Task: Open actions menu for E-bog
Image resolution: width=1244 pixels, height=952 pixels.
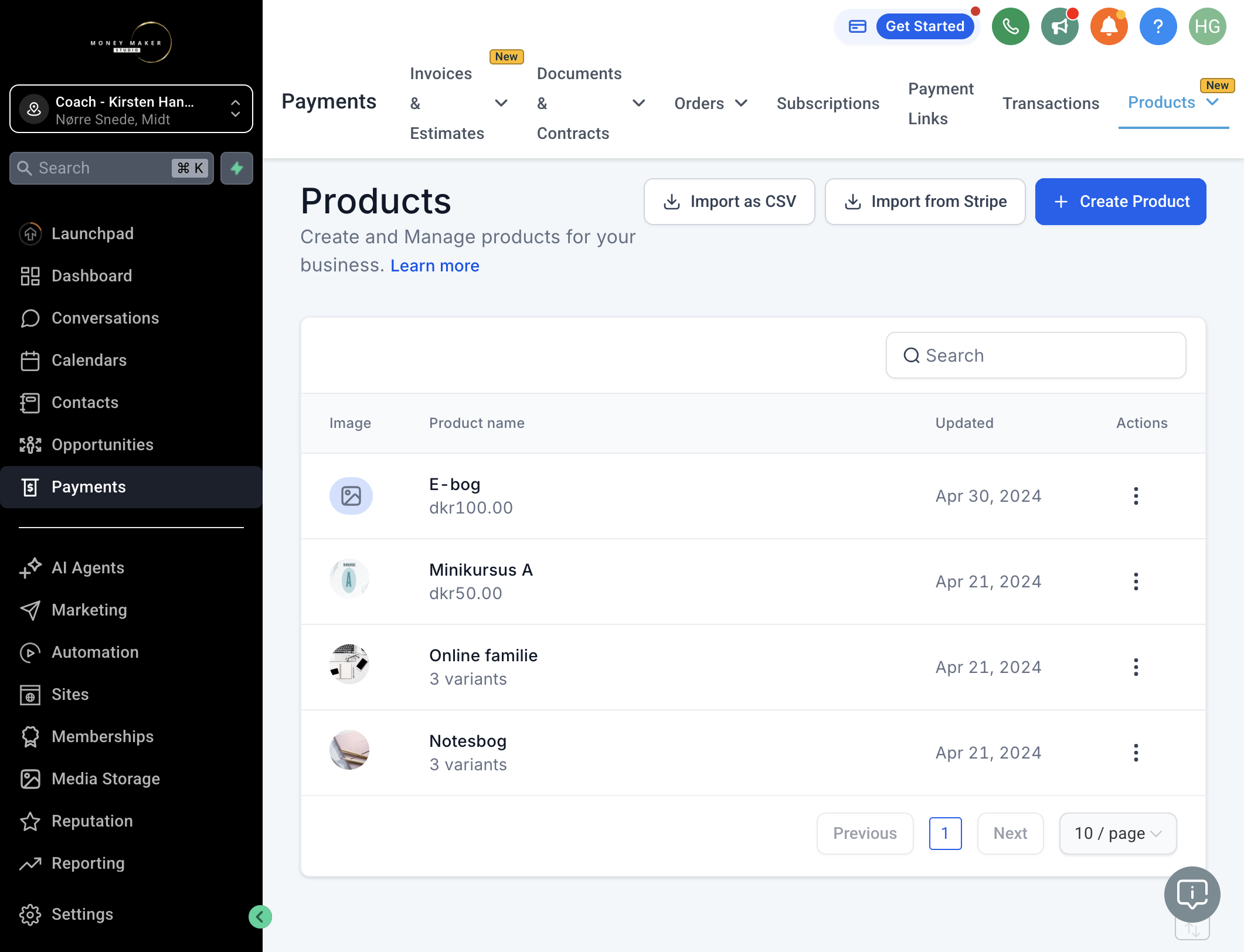Action: pyautogui.click(x=1136, y=496)
